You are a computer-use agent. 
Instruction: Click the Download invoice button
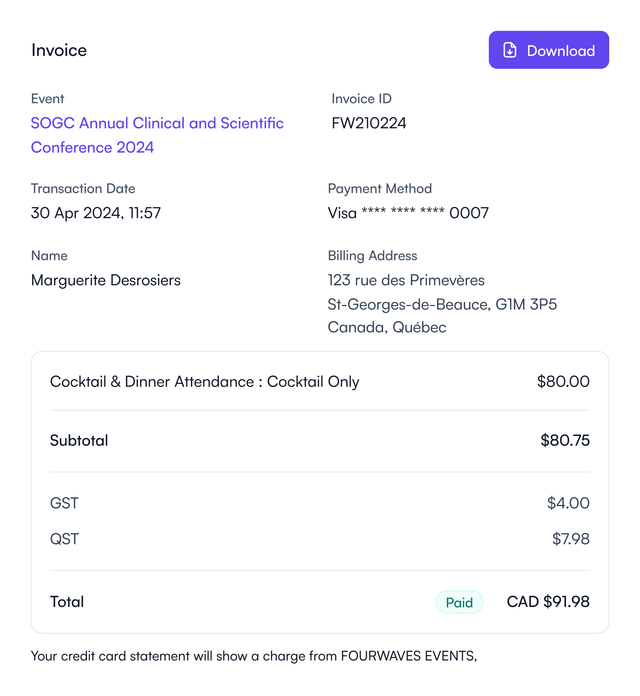(549, 50)
